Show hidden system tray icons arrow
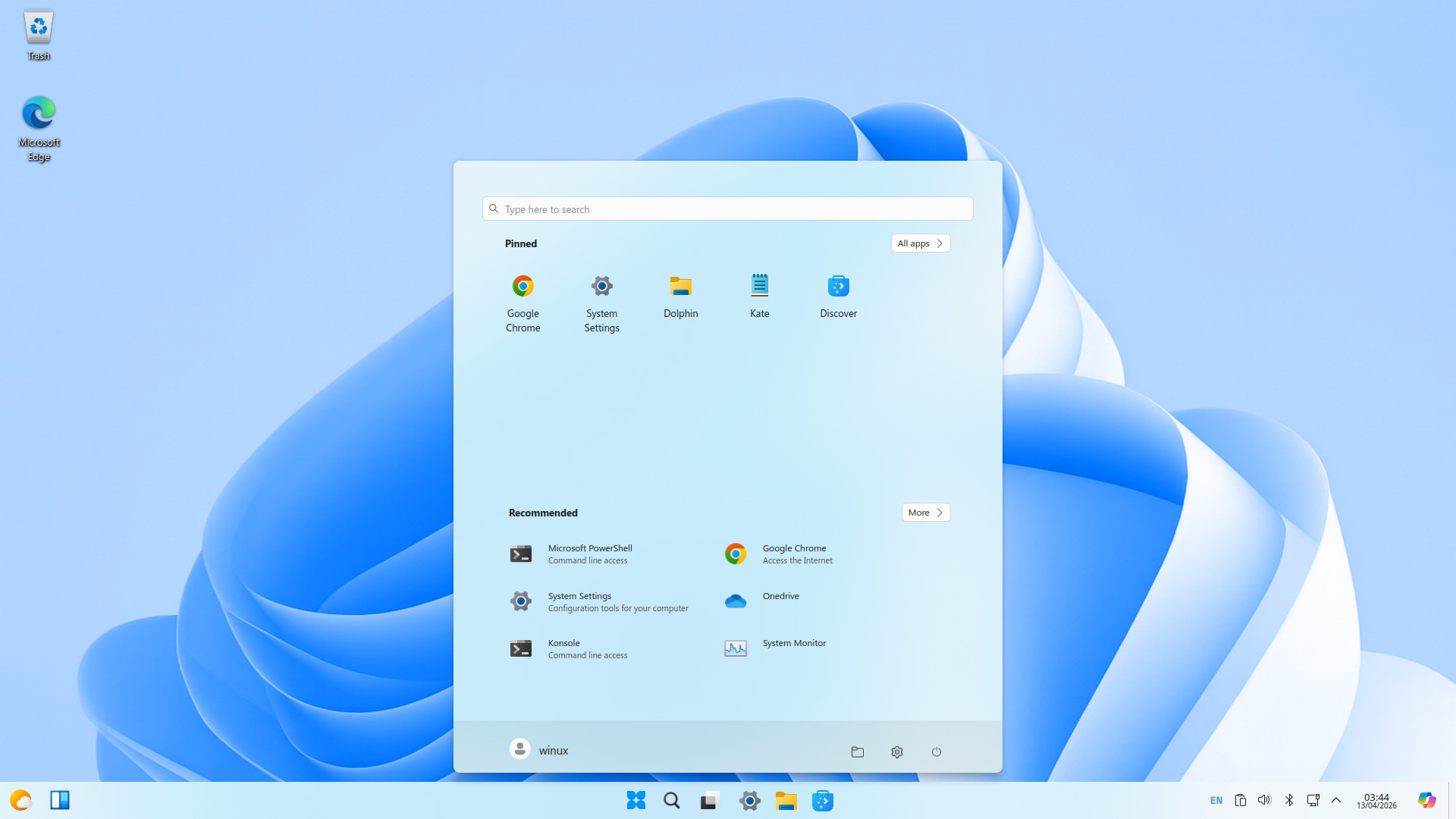Viewport: 1456px width, 819px height. (x=1336, y=800)
